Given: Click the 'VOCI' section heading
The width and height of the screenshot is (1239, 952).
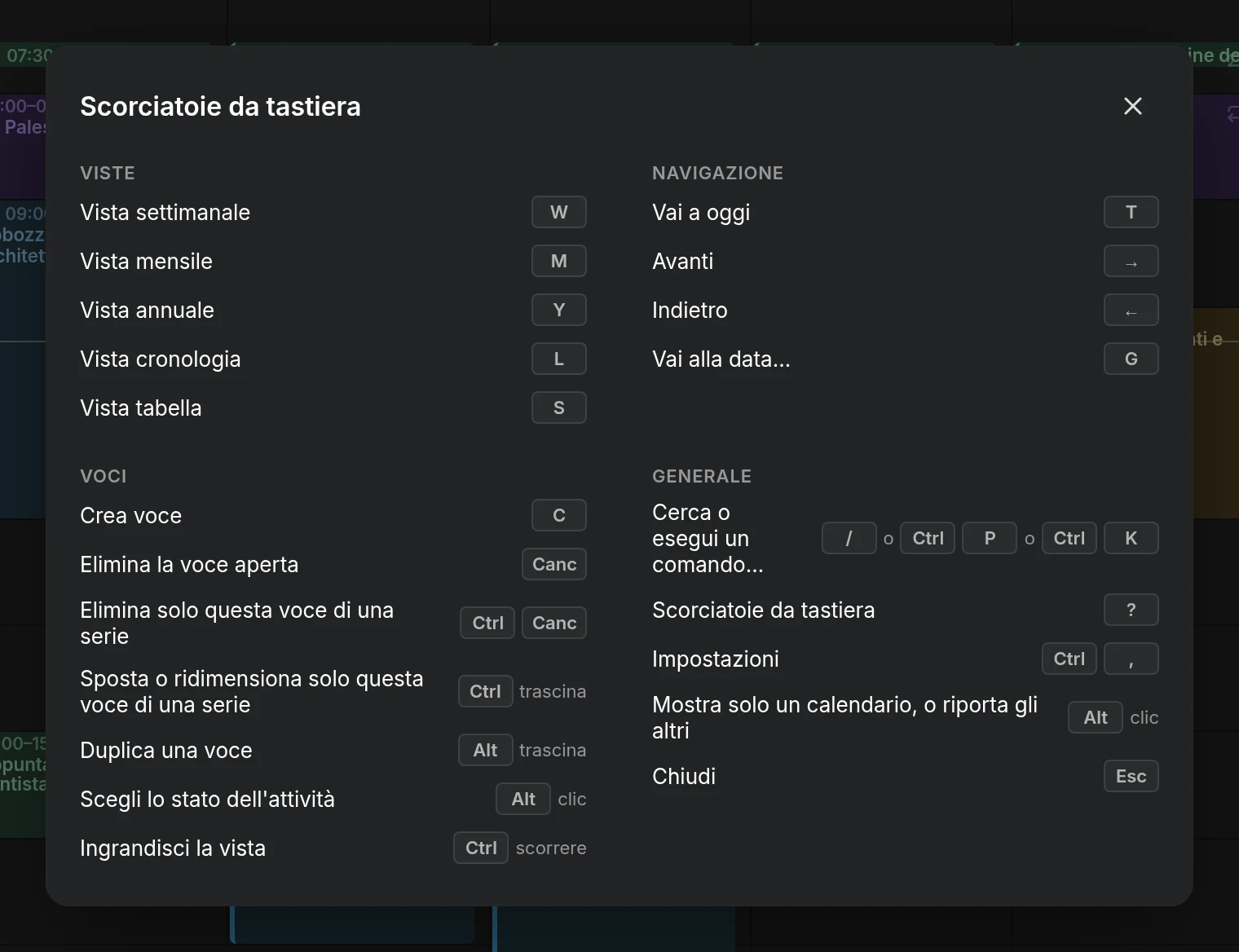Looking at the screenshot, I should click(104, 476).
